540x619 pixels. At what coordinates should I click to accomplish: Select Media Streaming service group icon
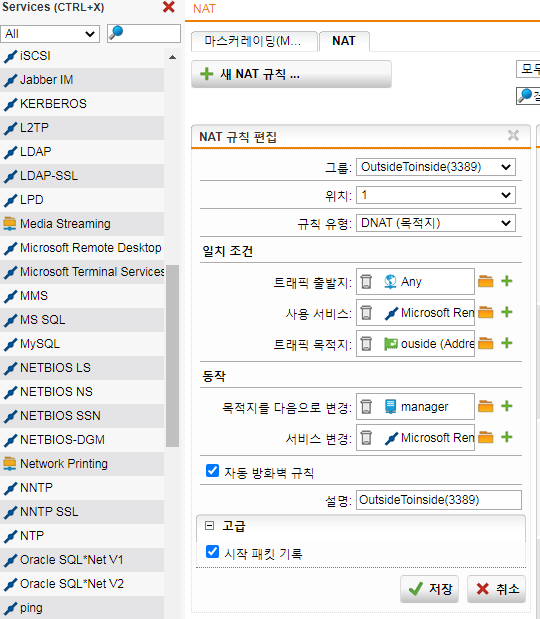pyautogui.click(x=9, y=224)
